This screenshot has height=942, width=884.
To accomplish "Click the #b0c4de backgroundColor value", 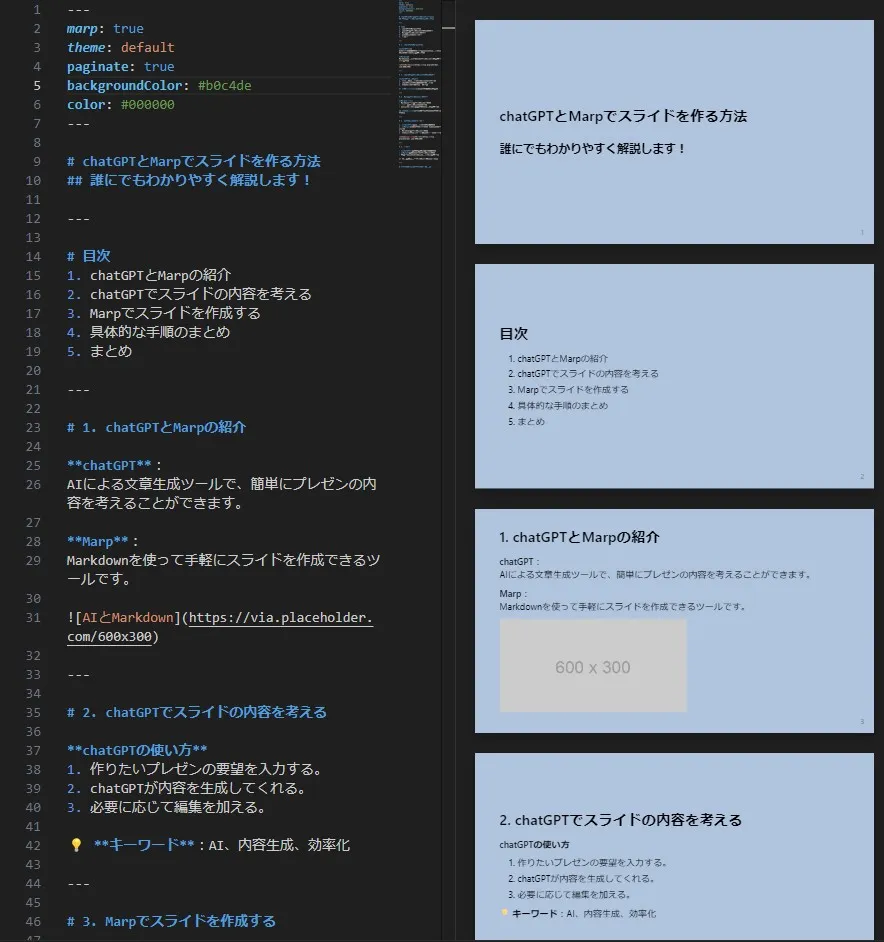I will coord(225,86).
